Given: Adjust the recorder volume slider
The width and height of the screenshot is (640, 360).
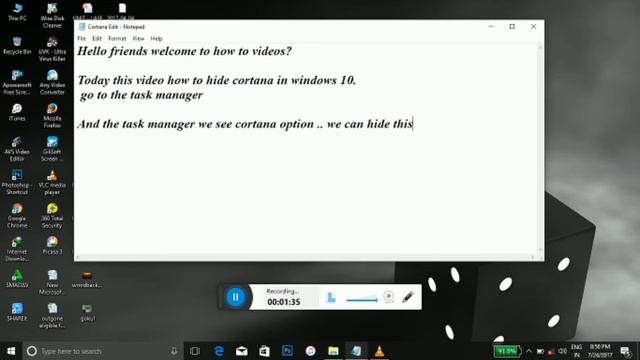Looking at the screenshot, I should [x=362, y=299].
